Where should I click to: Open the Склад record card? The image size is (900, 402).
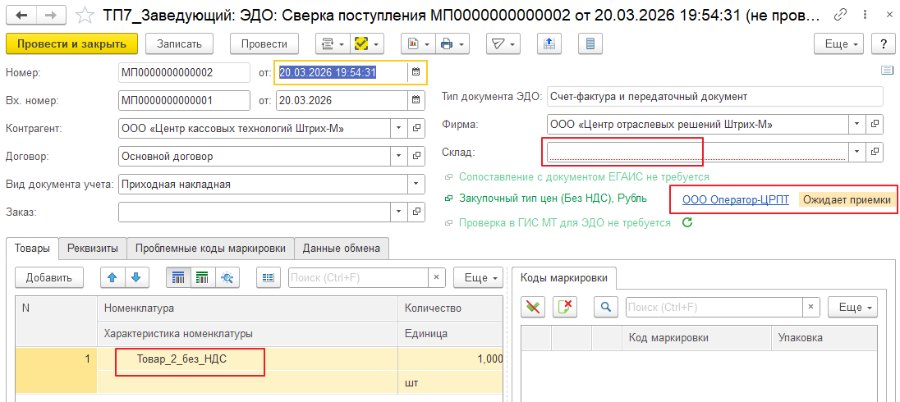(x=874, y=152)
